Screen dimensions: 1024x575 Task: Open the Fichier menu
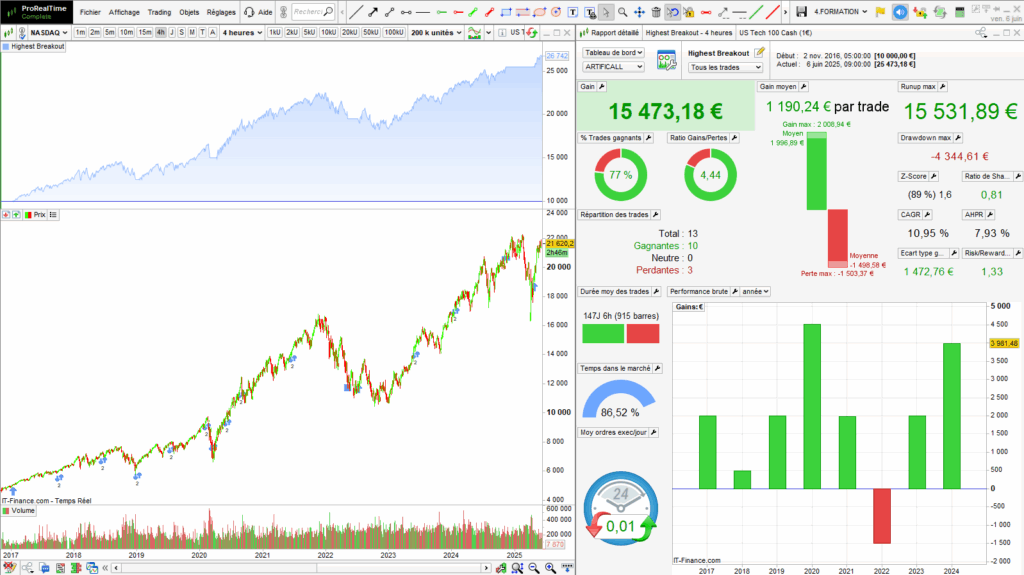(x=90, y=12)
